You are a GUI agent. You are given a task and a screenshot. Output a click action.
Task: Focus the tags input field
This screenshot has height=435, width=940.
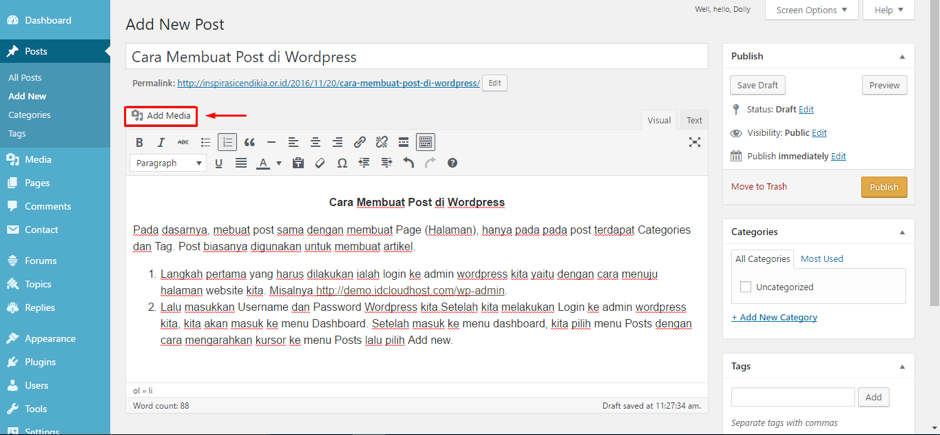pyautogui.click(x=793, y=397)
